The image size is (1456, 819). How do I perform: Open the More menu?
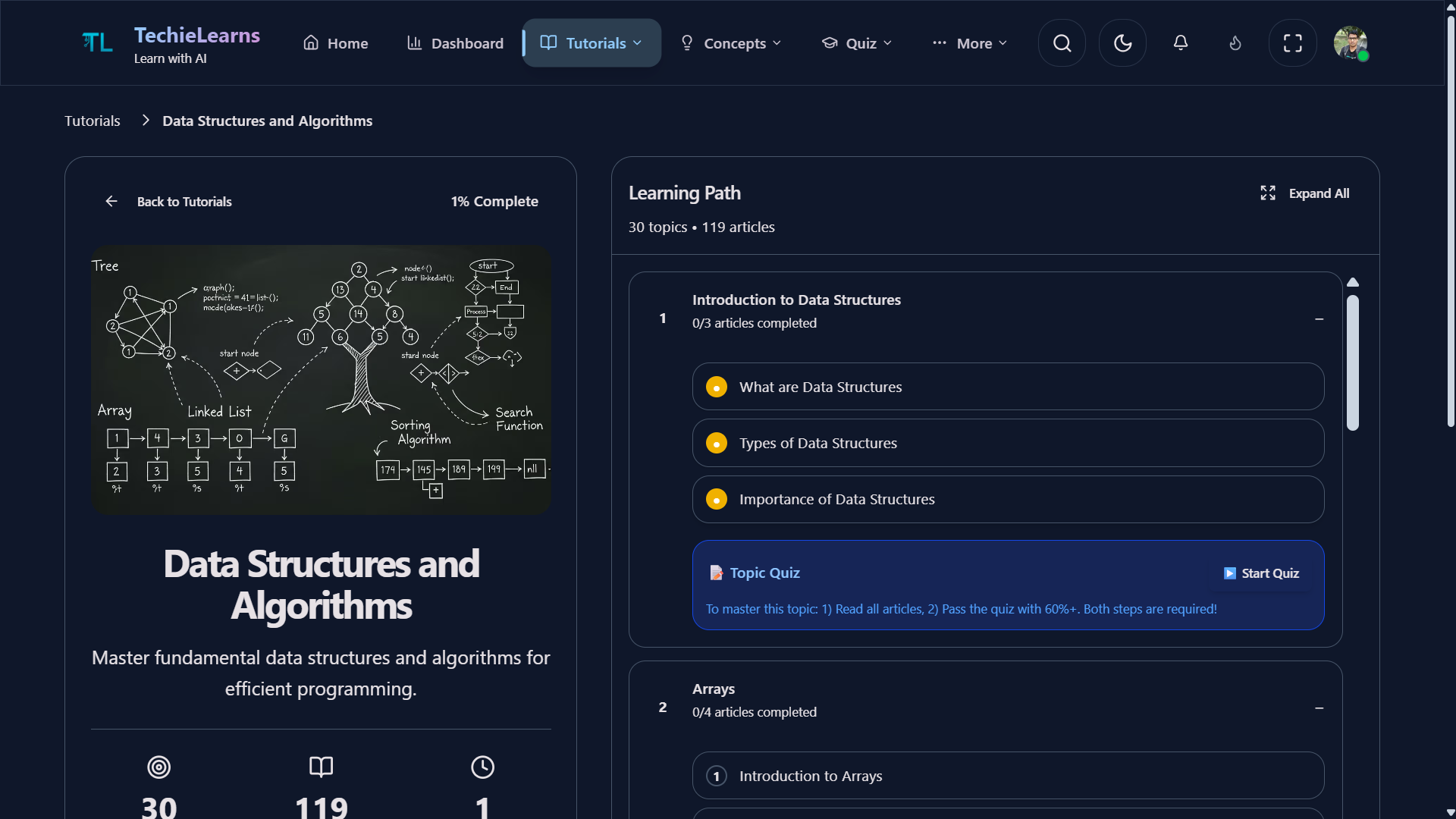click(x=969, y=43)
